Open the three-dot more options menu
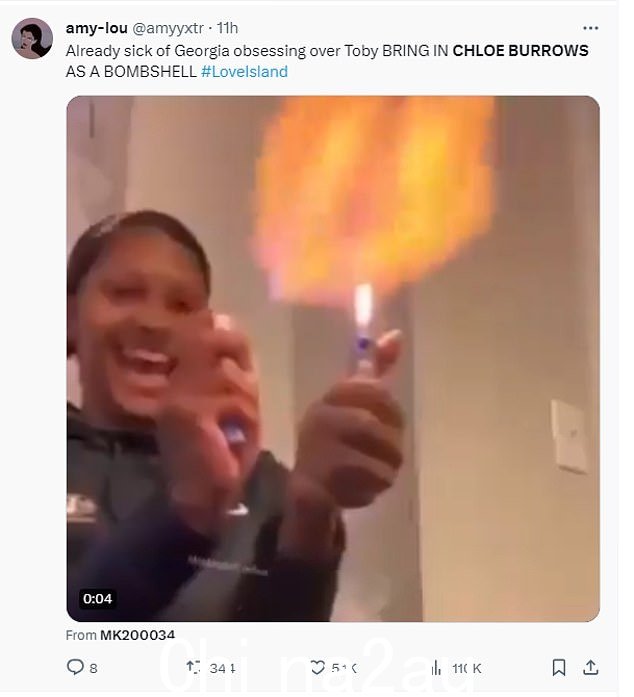This screenshot has height=697, width=634. tap(590, 28)
